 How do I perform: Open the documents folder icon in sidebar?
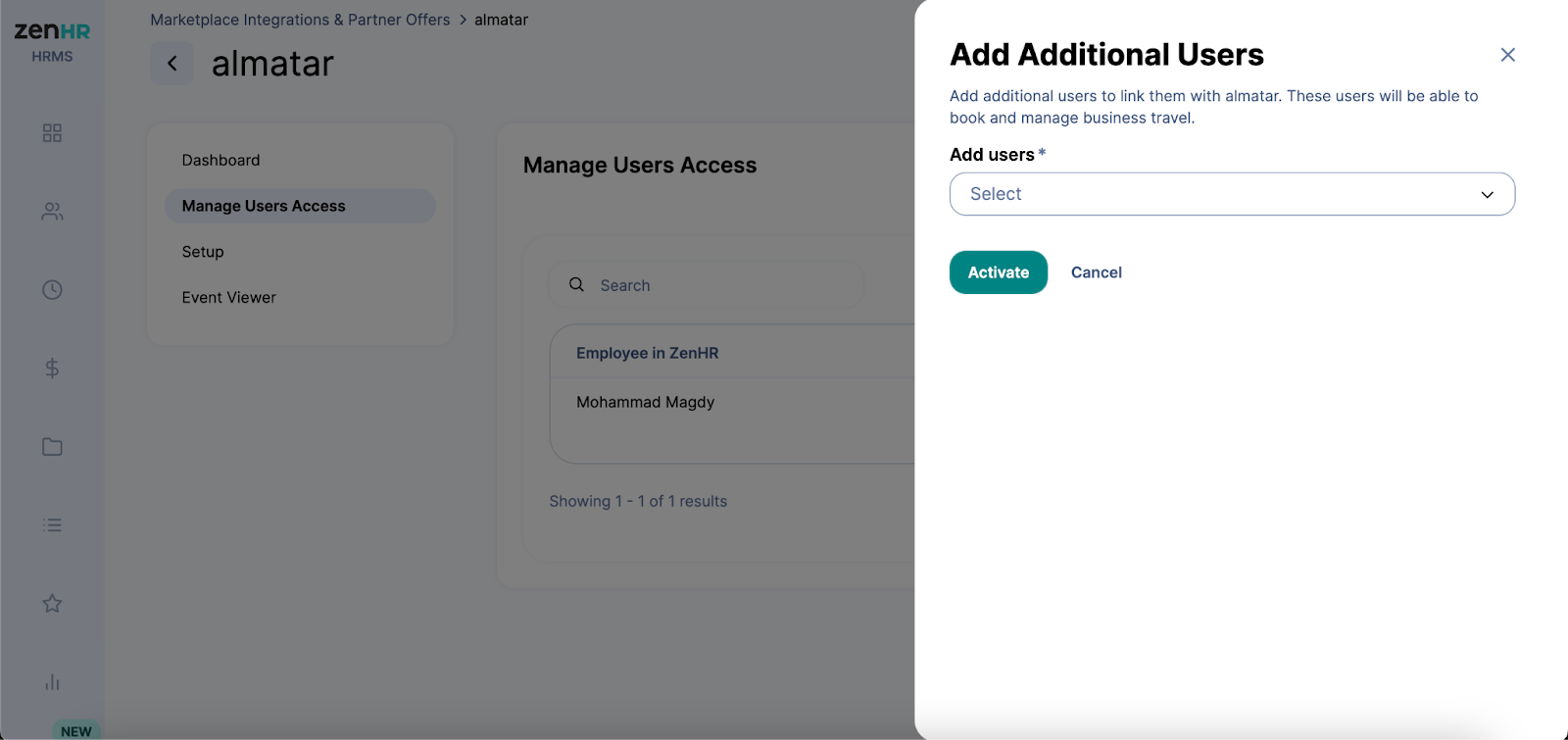(52, 447)
